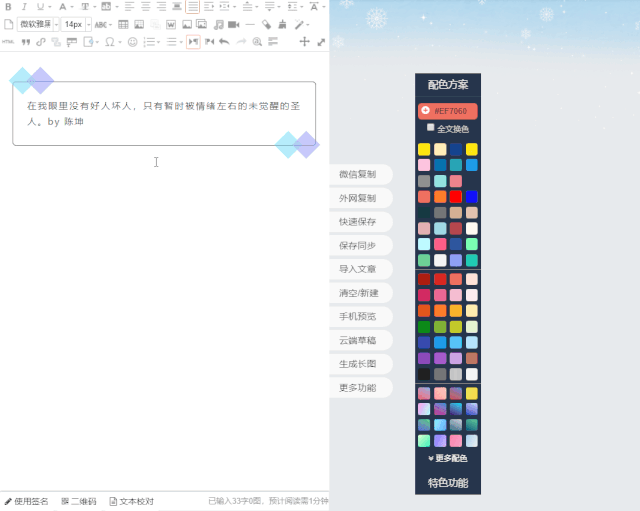The height and width of the screenshot is (511, 640).
Task: Click the #EF7060 color input field
Action: click(448, 111)
